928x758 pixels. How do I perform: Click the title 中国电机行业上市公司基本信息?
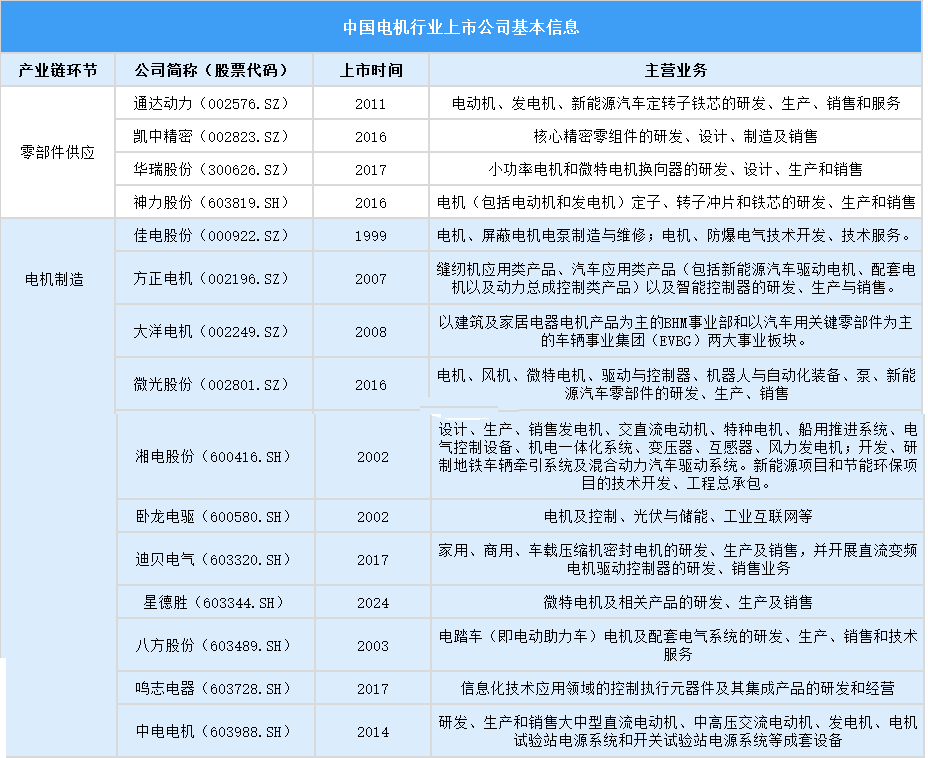pyautogui.click(x=461, y=27)
